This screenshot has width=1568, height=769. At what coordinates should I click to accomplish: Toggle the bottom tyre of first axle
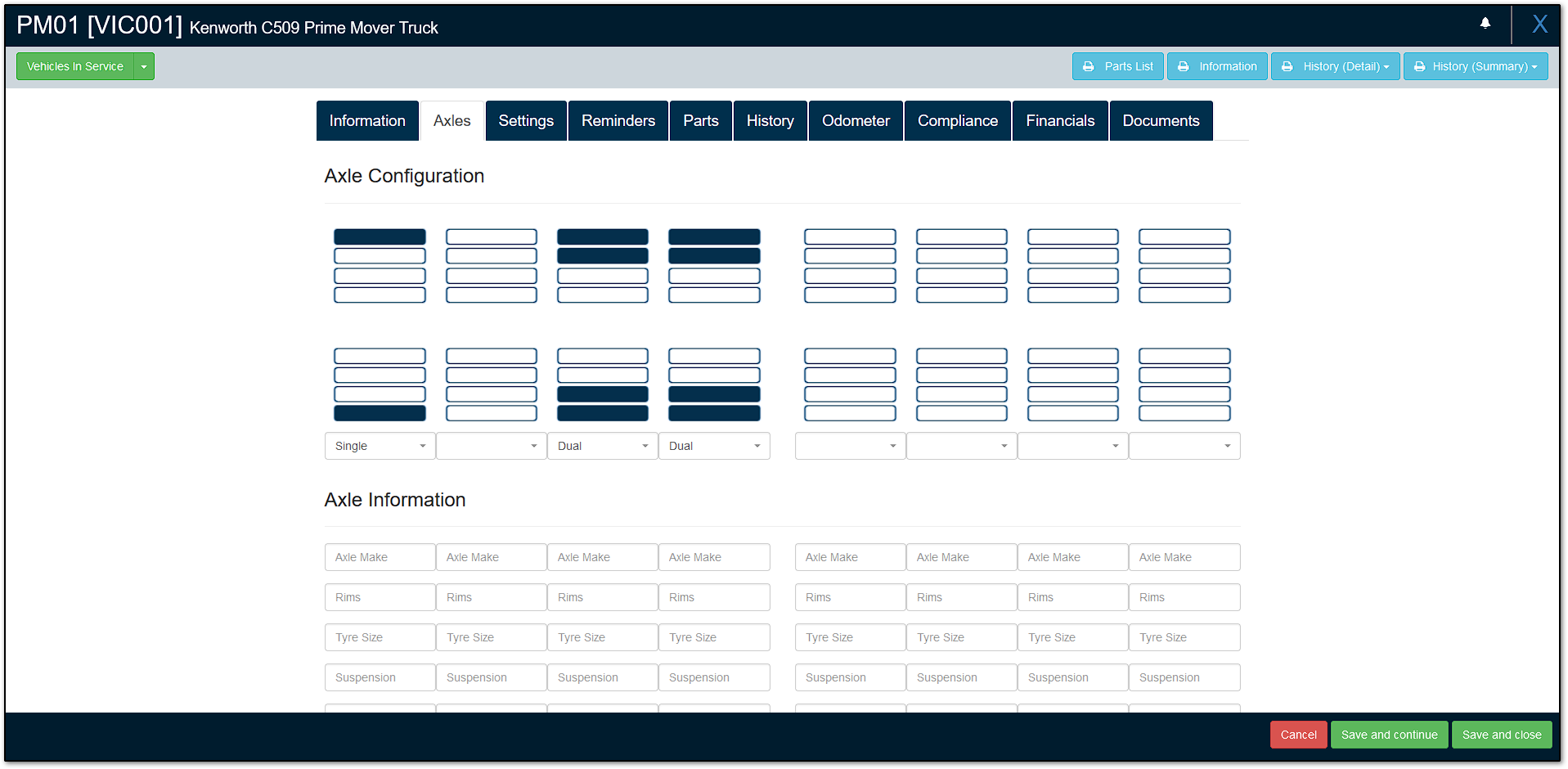pyautogui.click(x=380, y=413)
